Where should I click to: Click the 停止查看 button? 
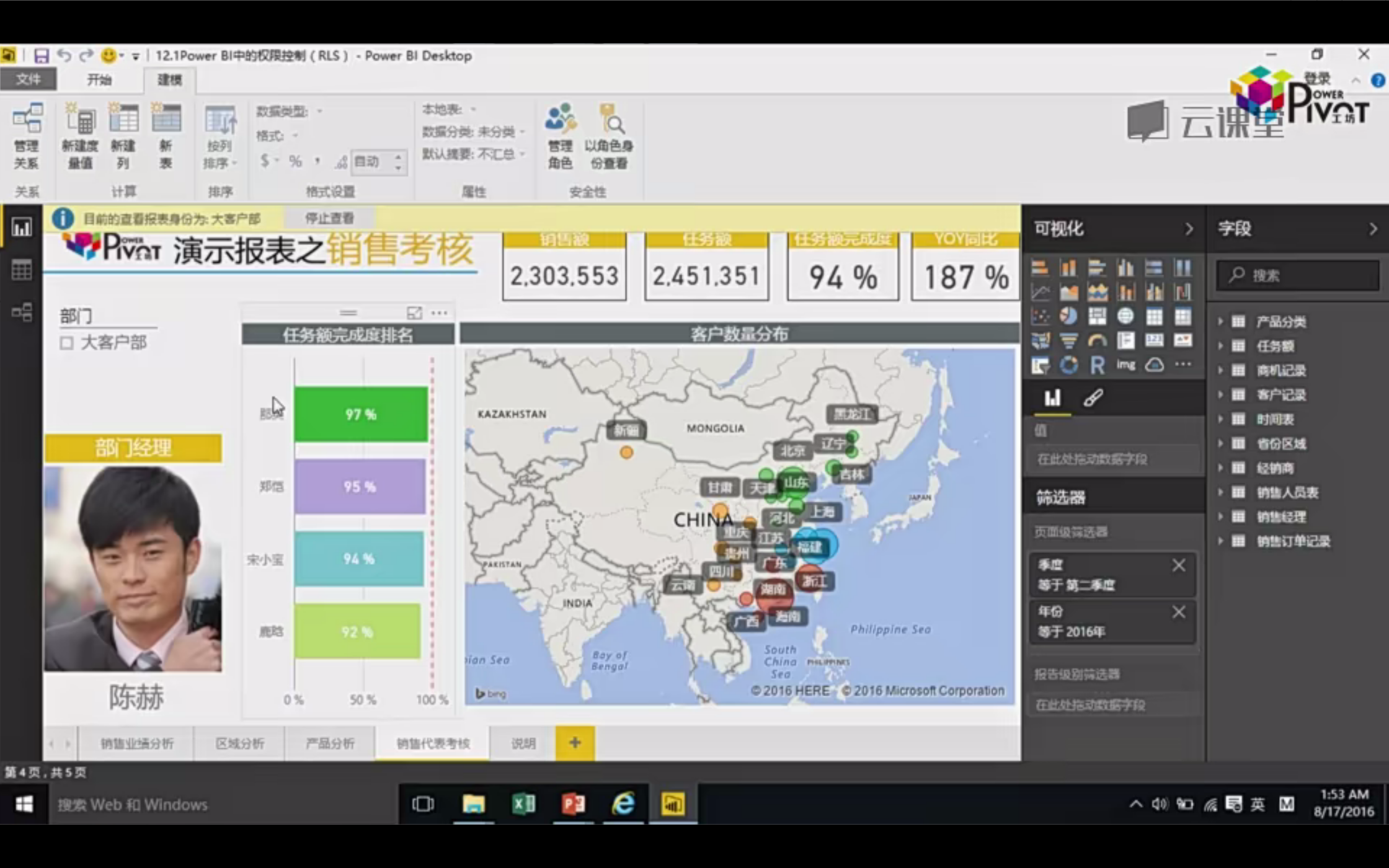pyautogui.click(x=329, y=218)
